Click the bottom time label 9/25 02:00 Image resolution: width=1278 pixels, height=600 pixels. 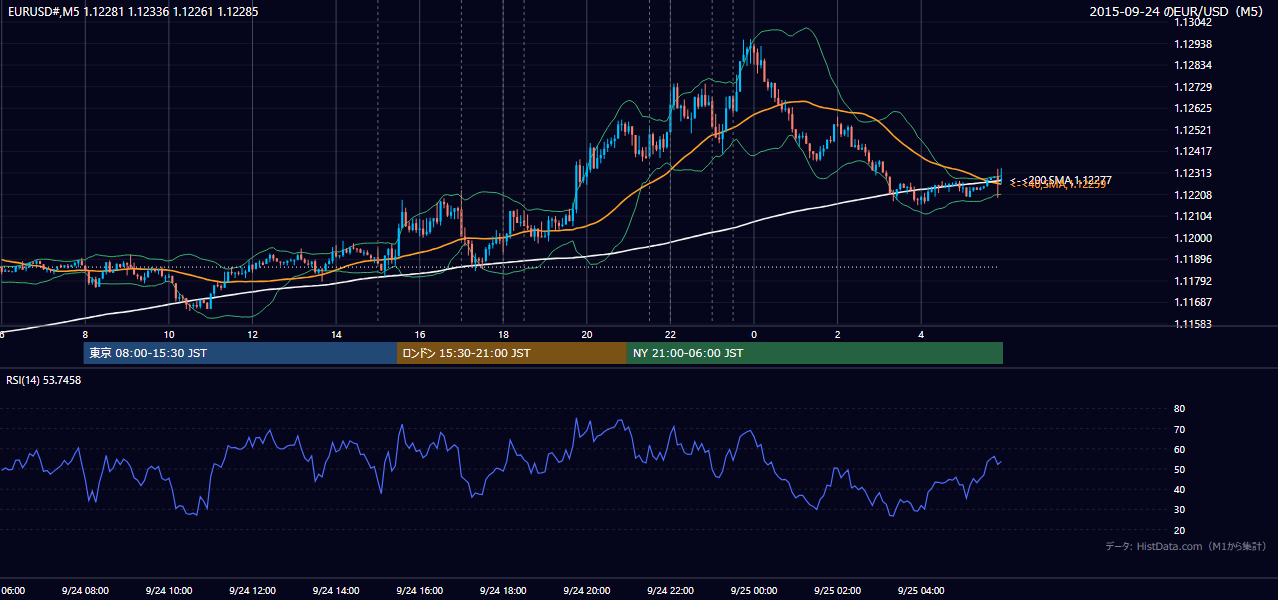click(x=837, y=590)
